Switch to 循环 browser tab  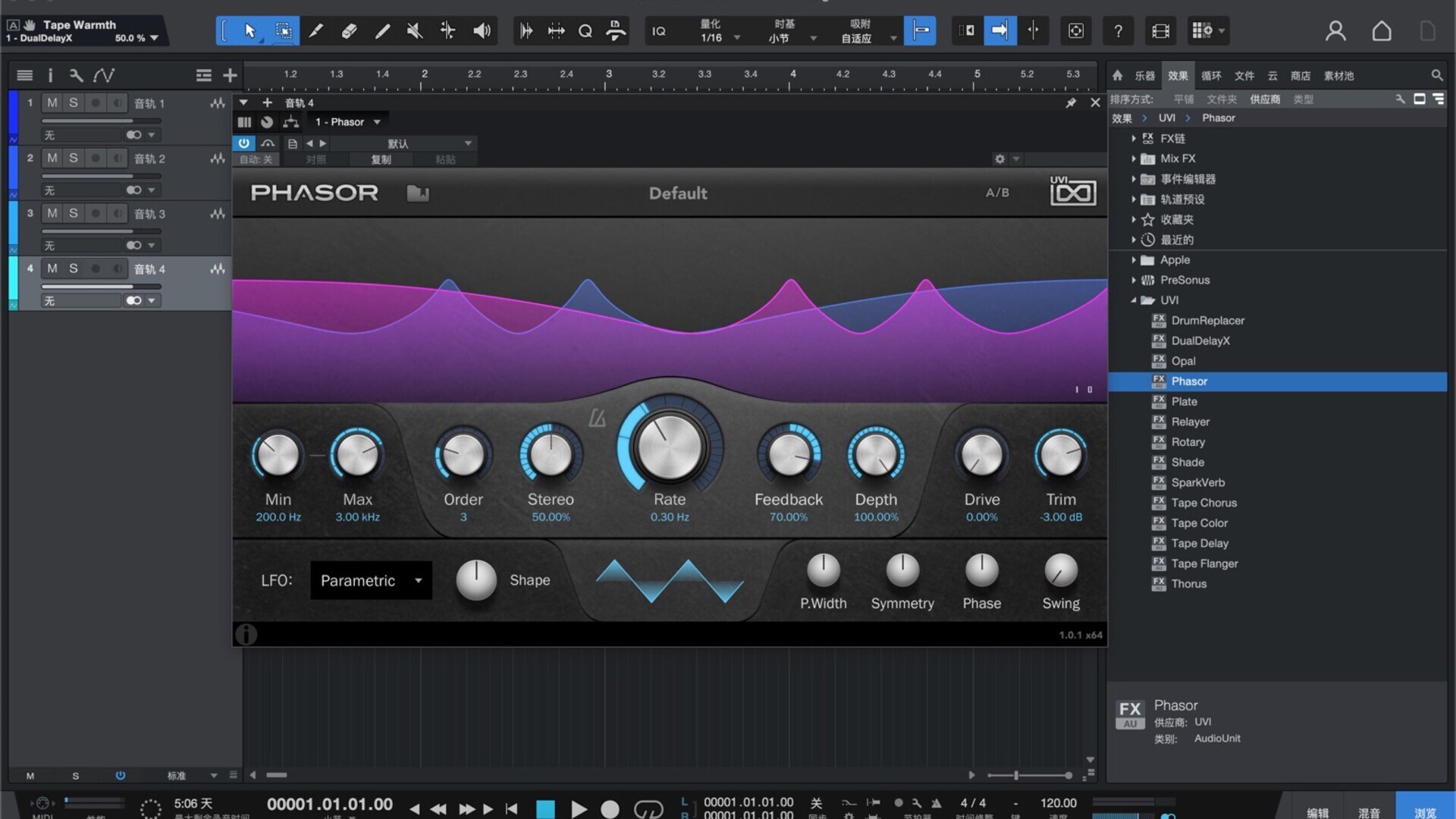coord(1211,76)
